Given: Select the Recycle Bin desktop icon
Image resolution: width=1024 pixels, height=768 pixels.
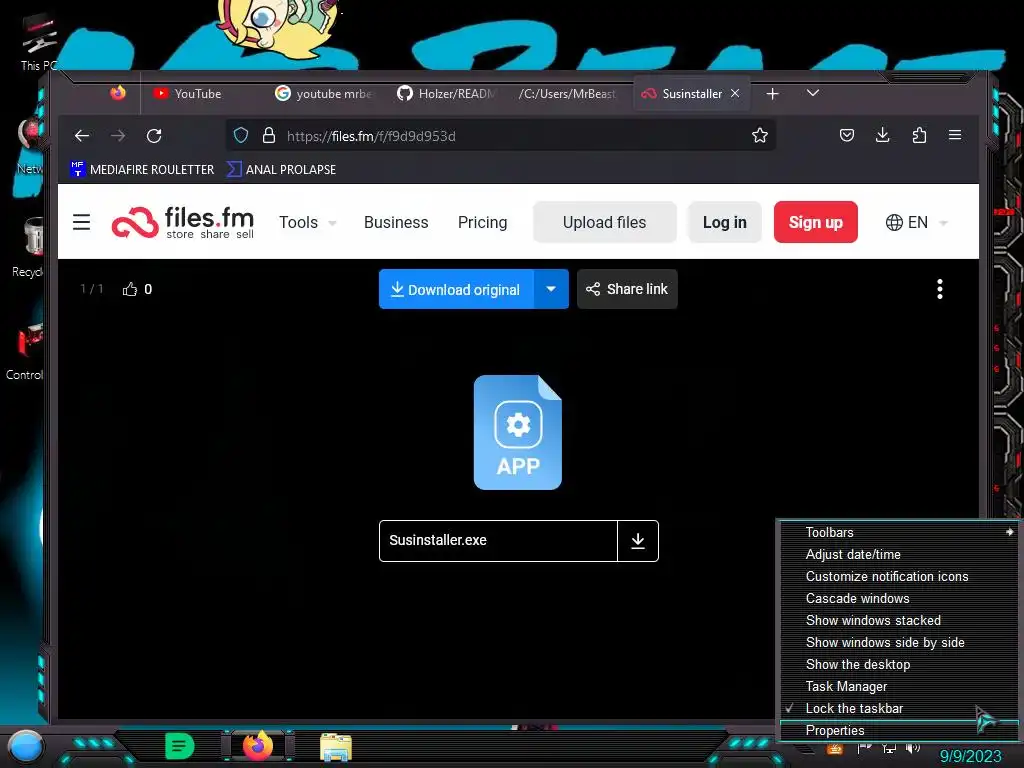Looking at the screenshot, I should point(29,248).
